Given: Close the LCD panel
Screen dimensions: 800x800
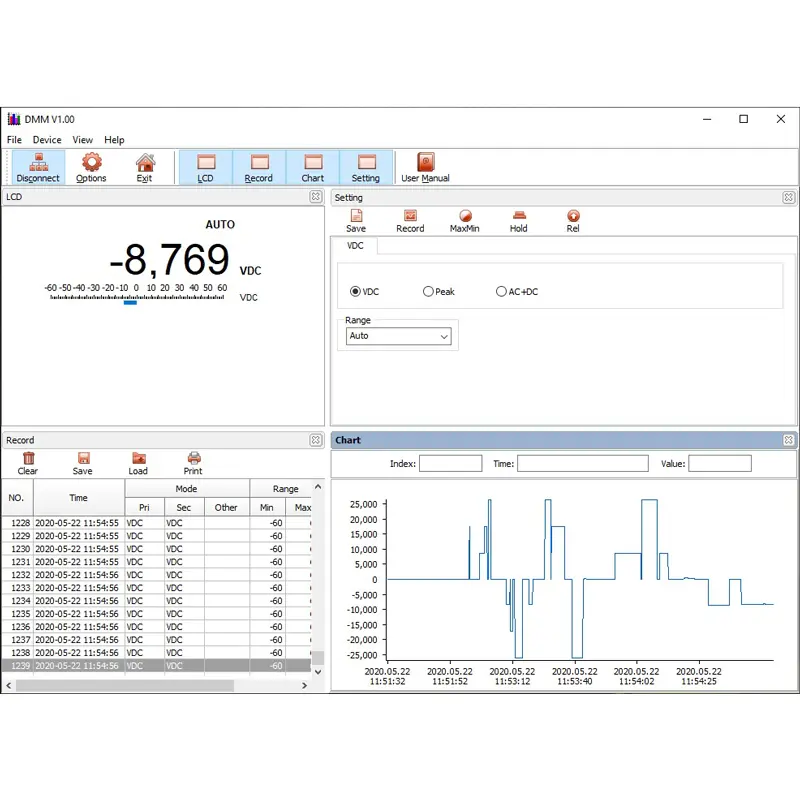Looking at the screenshot, I should [x=316, y=197].
